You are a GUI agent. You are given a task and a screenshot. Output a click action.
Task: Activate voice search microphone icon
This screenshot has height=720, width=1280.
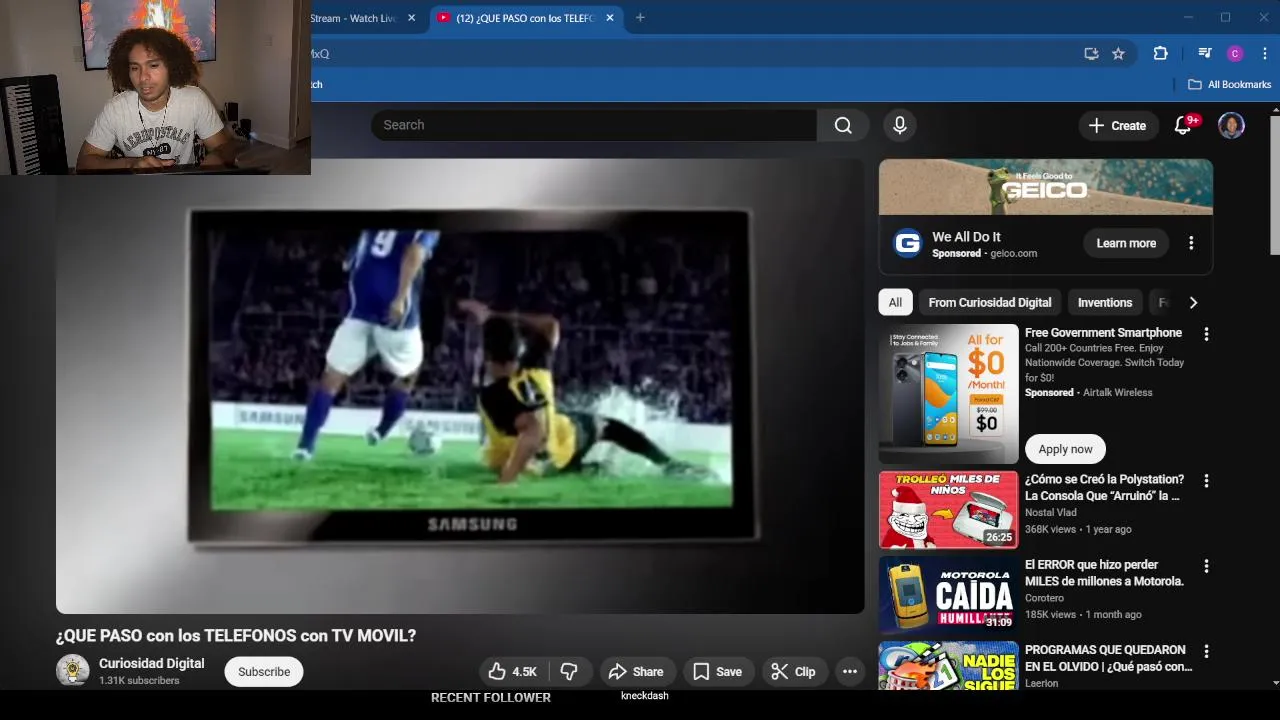pos(899,125)
